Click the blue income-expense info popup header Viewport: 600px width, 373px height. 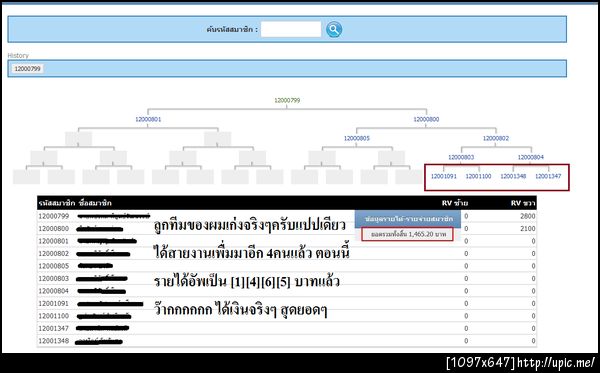[x=408, y=219]
